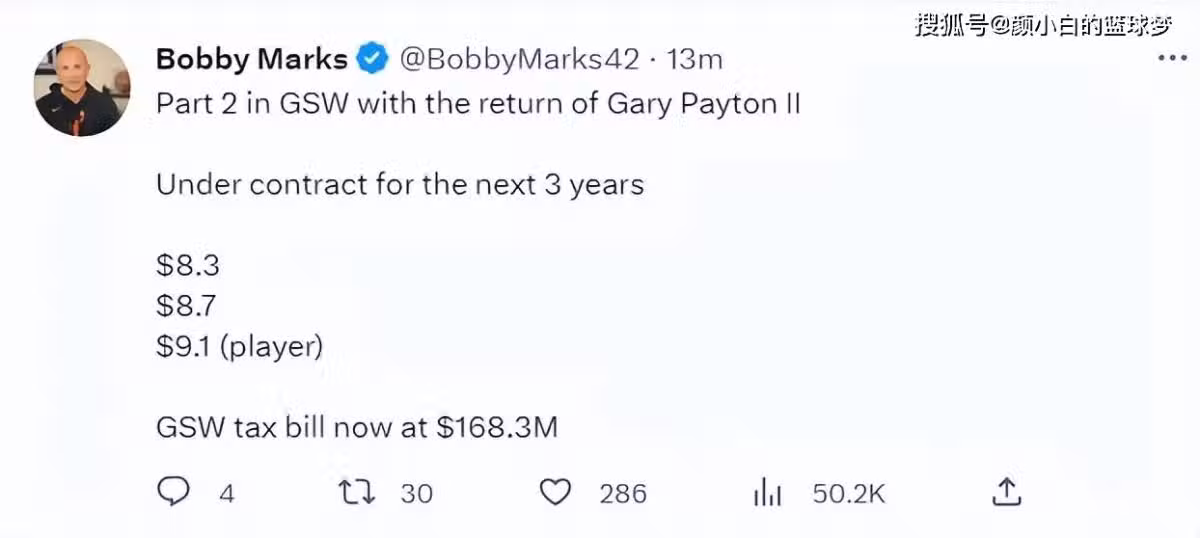Screen dimensions: 1200x538
Task: Open the @BobbyMarks42 handle link
Action: click(519, 59)
